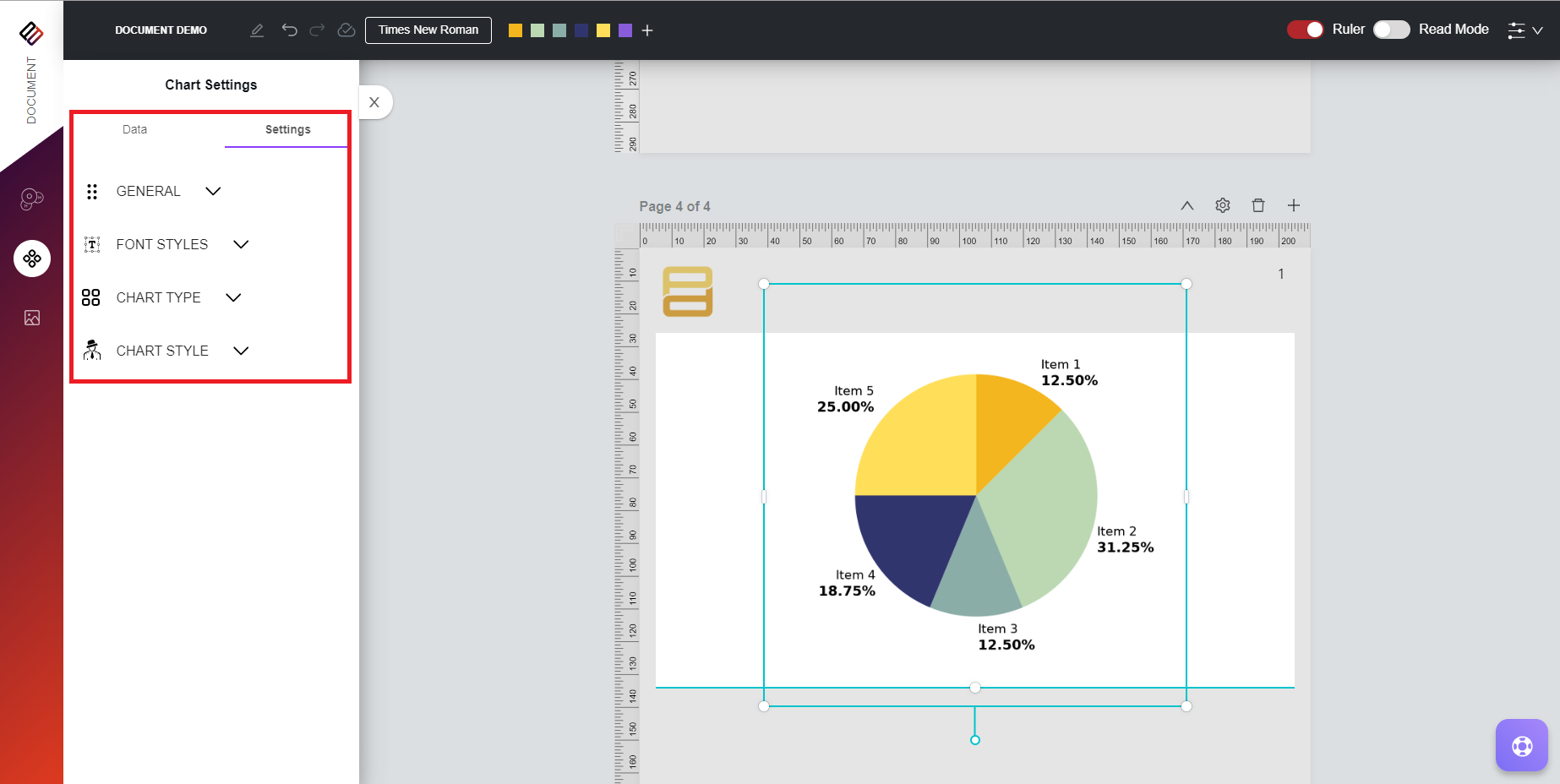Click the pencil rename icon

click(257, 30)
